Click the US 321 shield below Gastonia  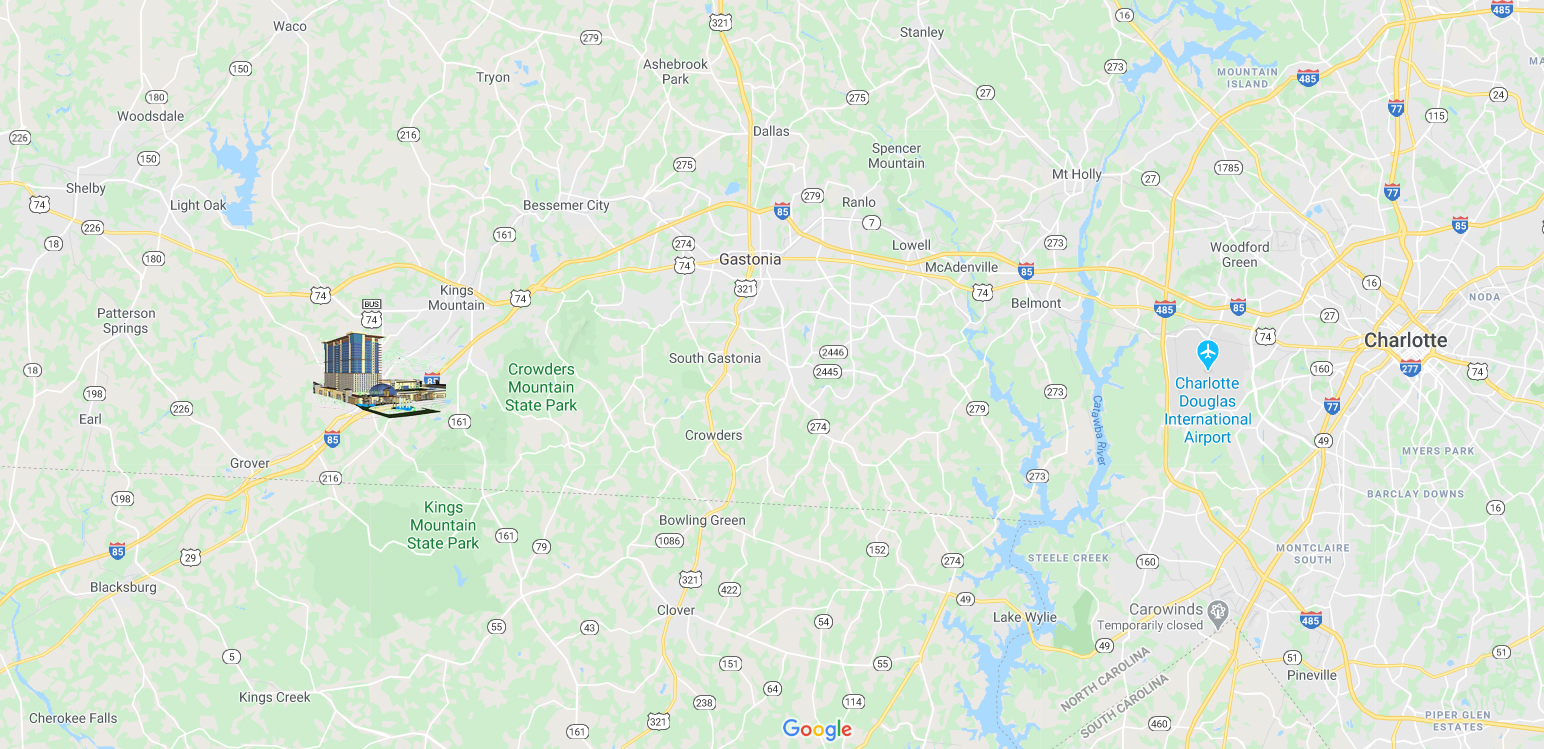745,288
